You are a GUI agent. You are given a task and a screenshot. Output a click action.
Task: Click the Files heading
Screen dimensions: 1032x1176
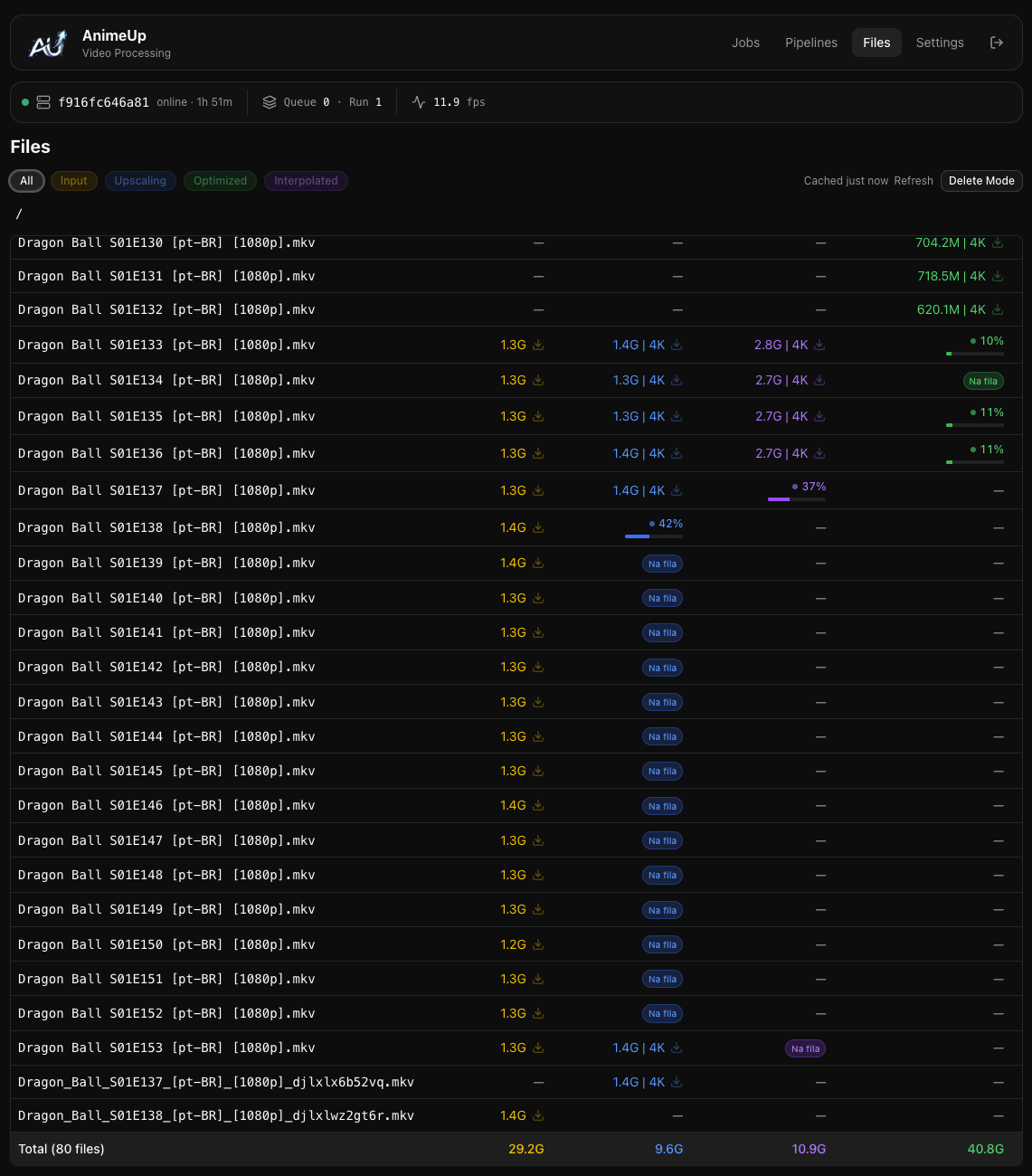[x=30, y=147]
